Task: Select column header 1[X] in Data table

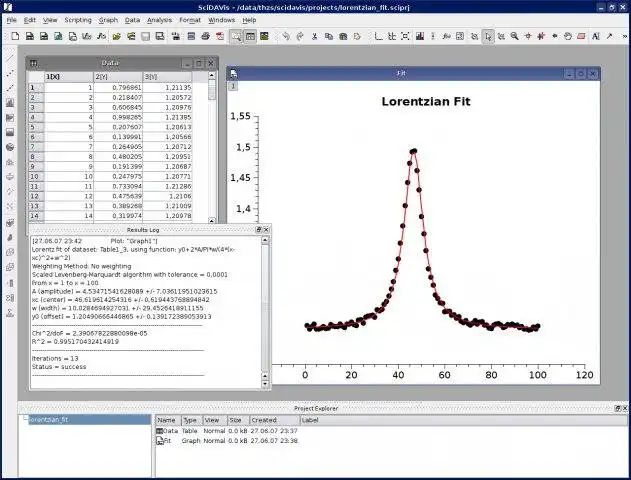Action: 69,77
